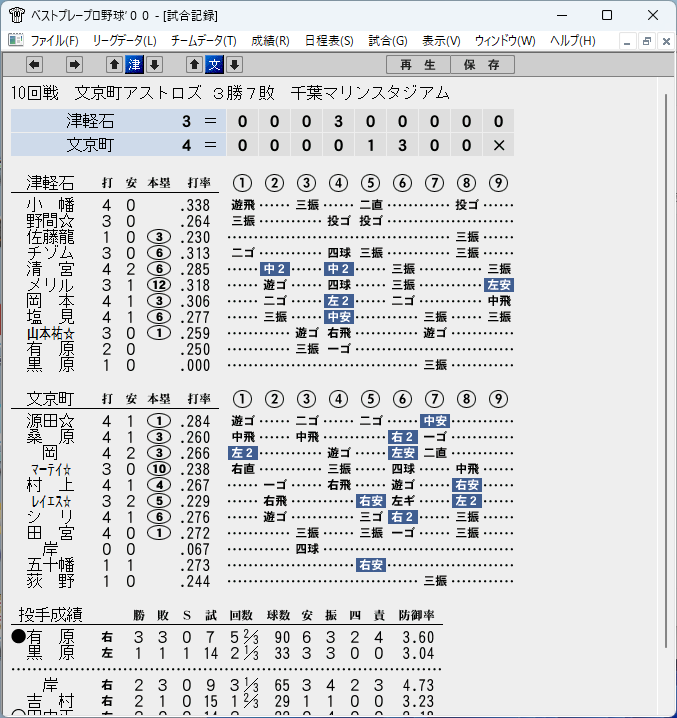This screenshot has height=718, width=677.
Task: Click the document icon left of ファイル menu
Action: [x=16, y=40]
